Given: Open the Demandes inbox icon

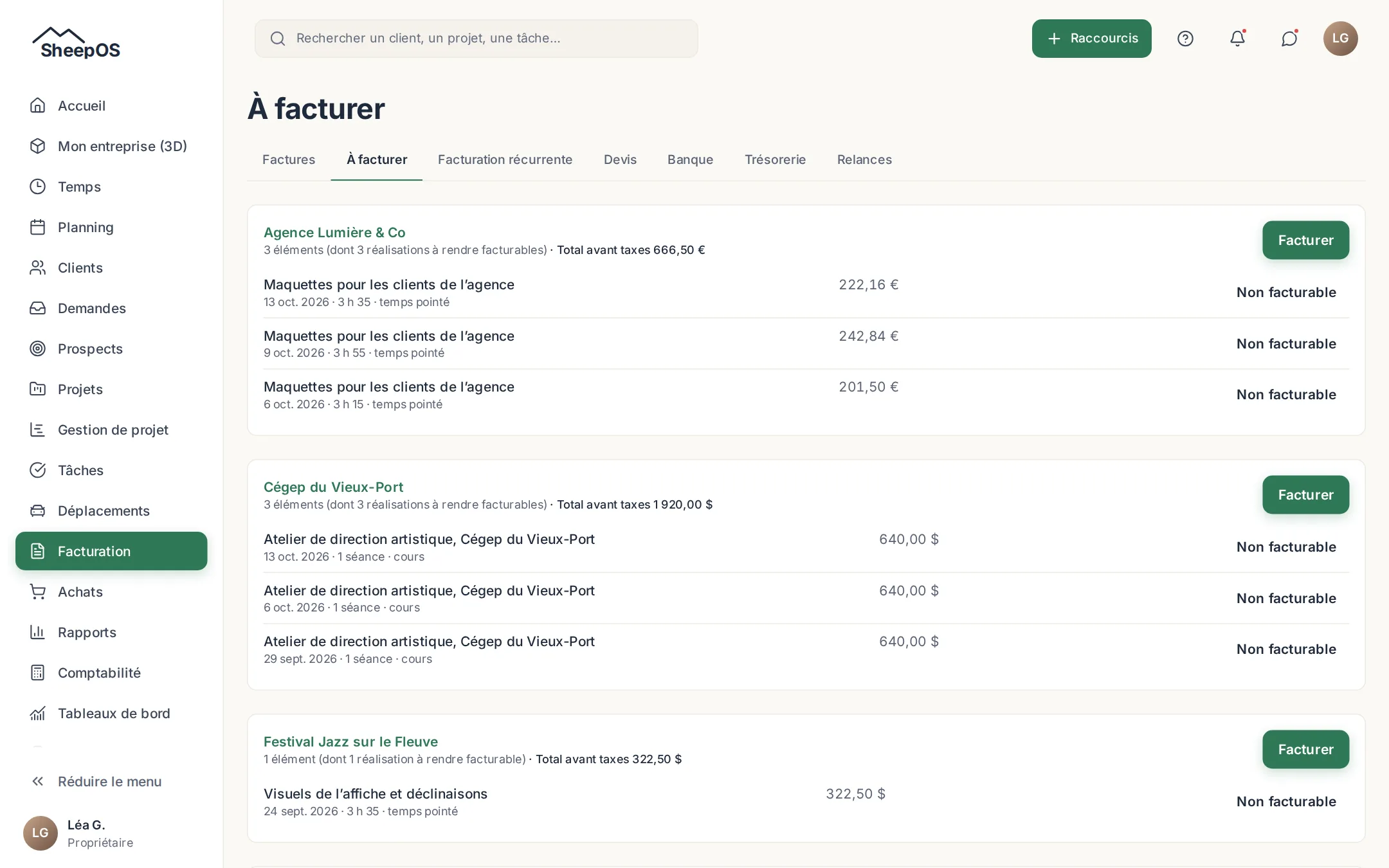Looking at the screenshot, I should 38,308.
